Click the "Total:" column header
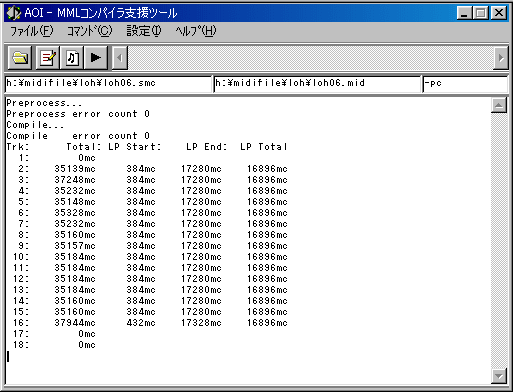The width and height of the screenshot is (513, 392). tap(84, 147)
